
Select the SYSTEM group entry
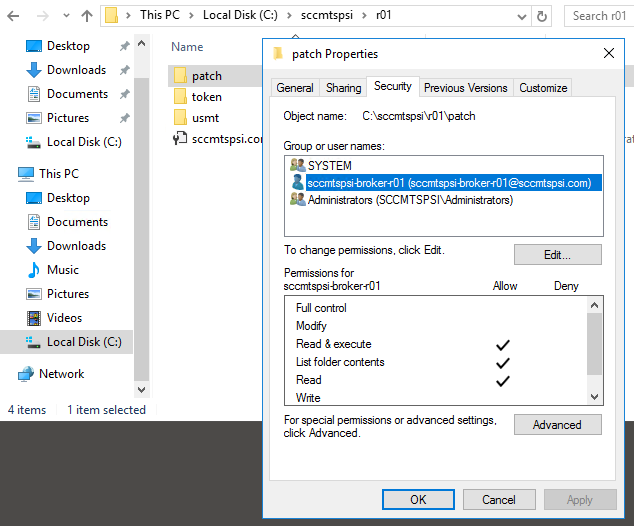point(329,165)
